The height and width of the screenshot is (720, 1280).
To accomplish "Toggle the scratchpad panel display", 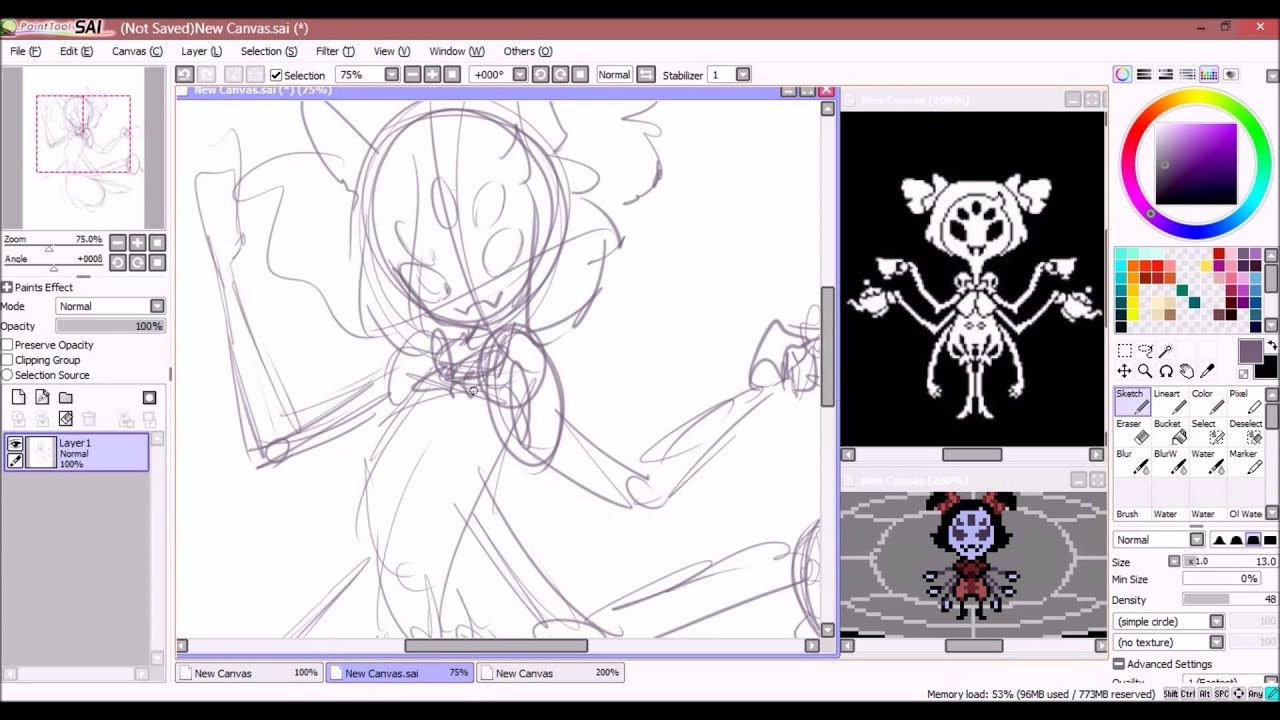I will pos(1230,74).
